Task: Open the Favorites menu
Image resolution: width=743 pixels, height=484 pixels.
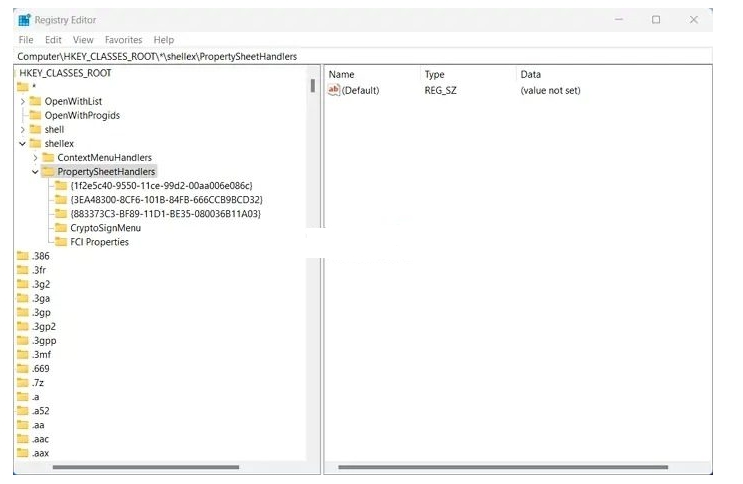Action: click(x=123, y=40)
